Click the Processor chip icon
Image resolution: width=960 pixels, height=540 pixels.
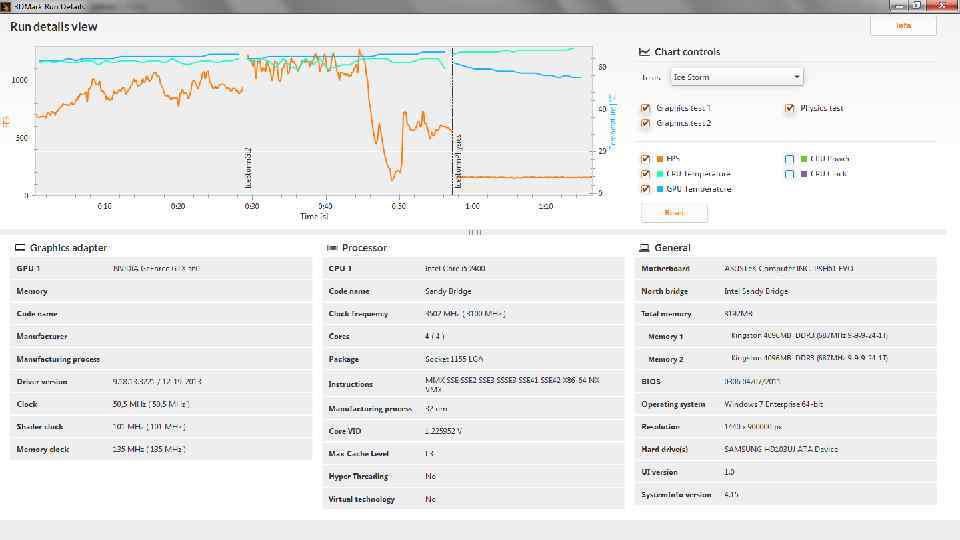coord(331,247)
